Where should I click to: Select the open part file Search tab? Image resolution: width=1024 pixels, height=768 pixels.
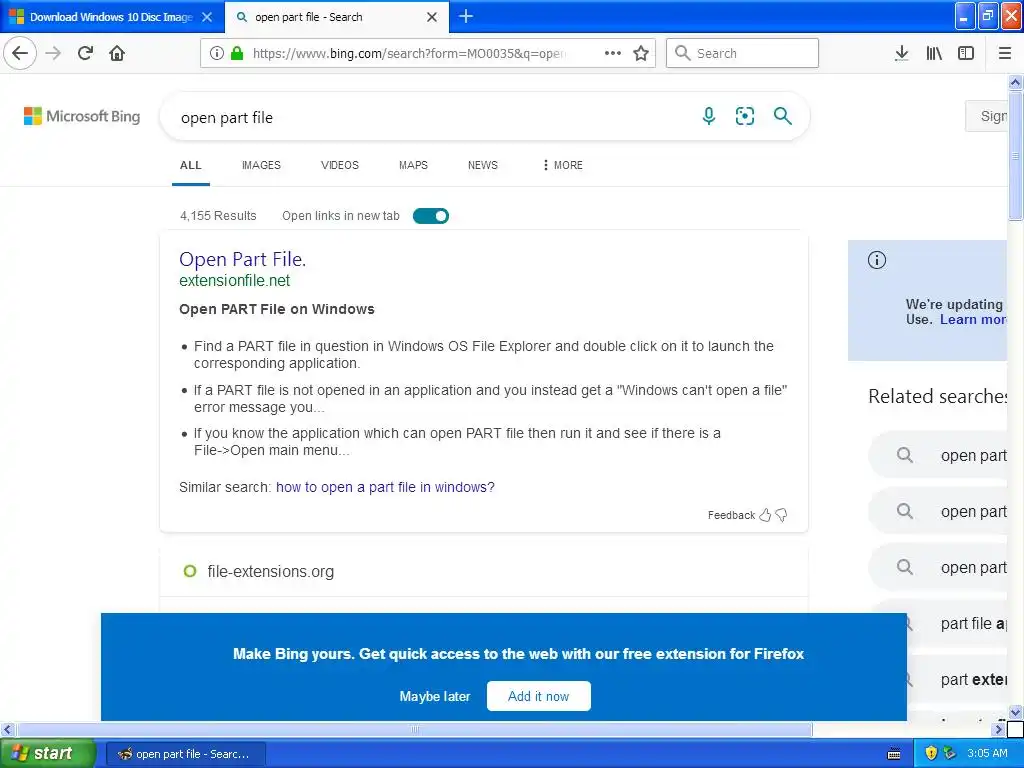336,17
